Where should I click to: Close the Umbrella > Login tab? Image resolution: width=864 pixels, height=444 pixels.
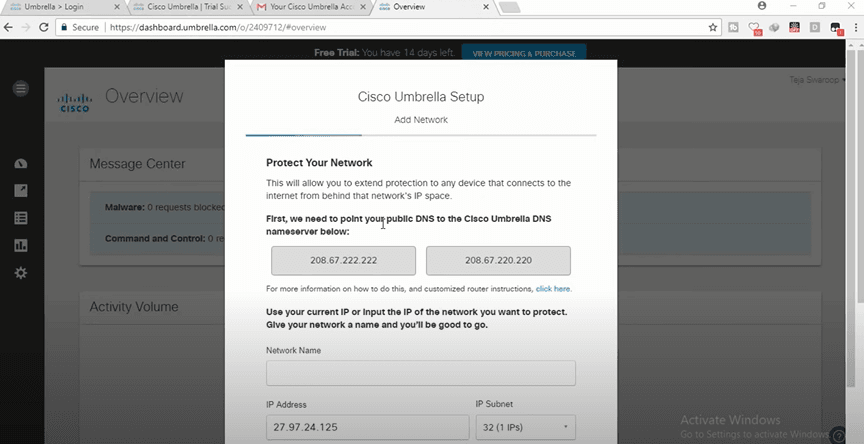pos(116,7)
